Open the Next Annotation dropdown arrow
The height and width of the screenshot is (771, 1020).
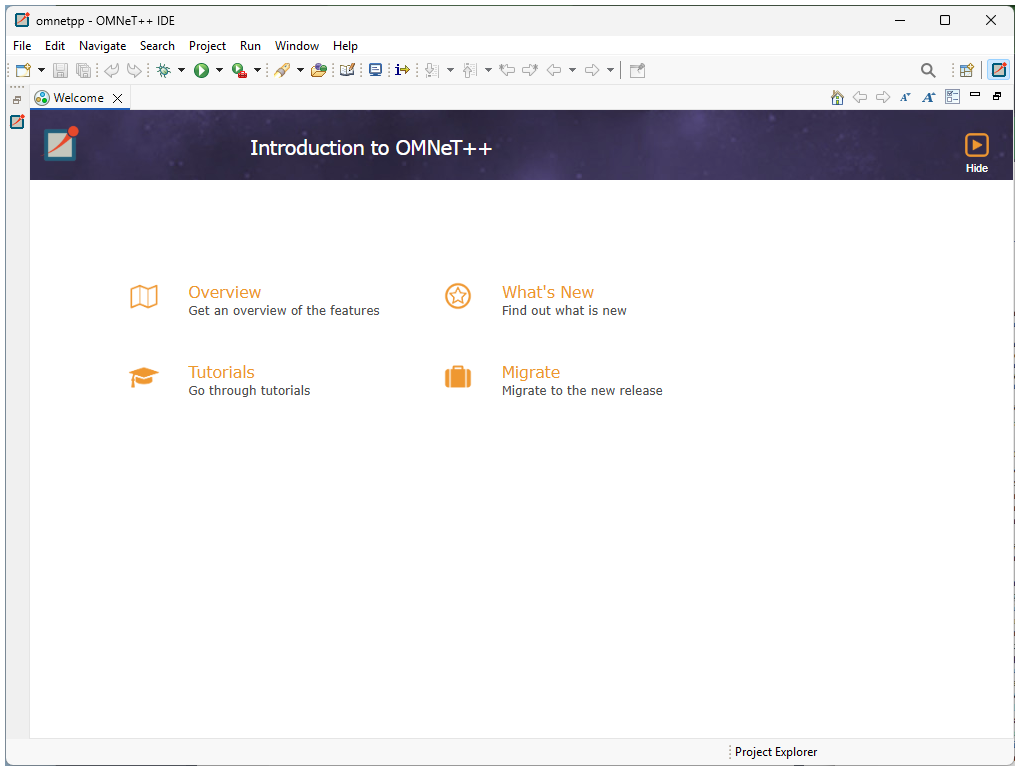[x=450, y=70]
